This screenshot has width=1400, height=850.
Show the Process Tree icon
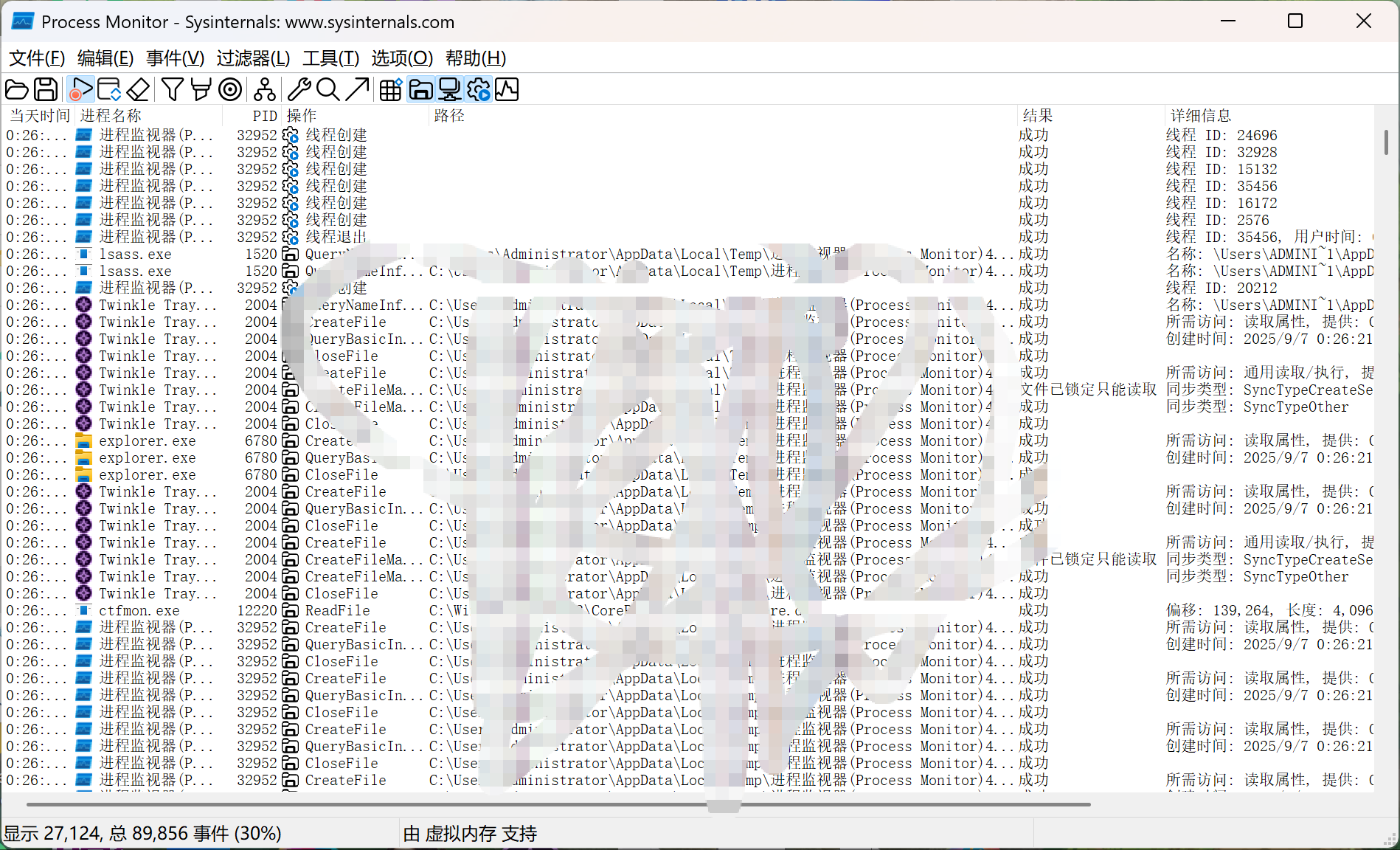coord(265,90)
